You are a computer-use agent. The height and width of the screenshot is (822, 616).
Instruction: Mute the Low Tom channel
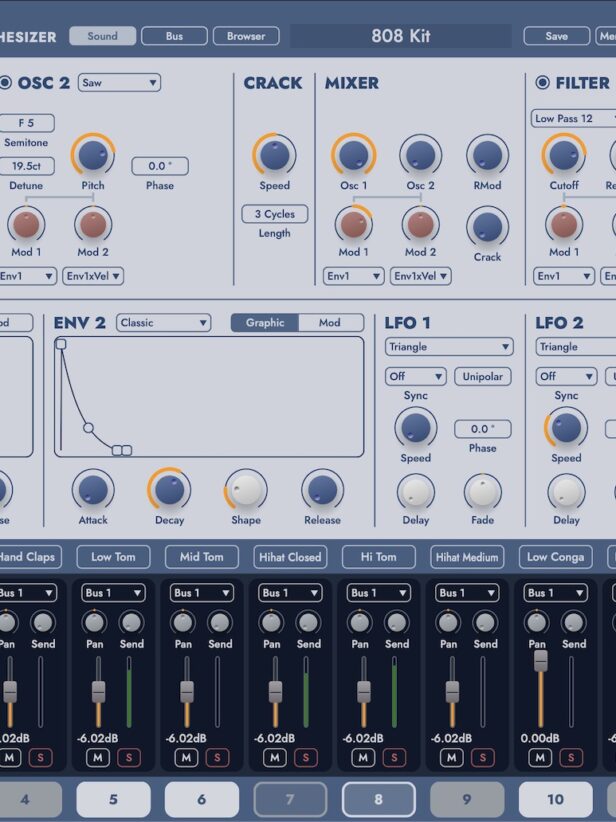click(x=98, y=758)
